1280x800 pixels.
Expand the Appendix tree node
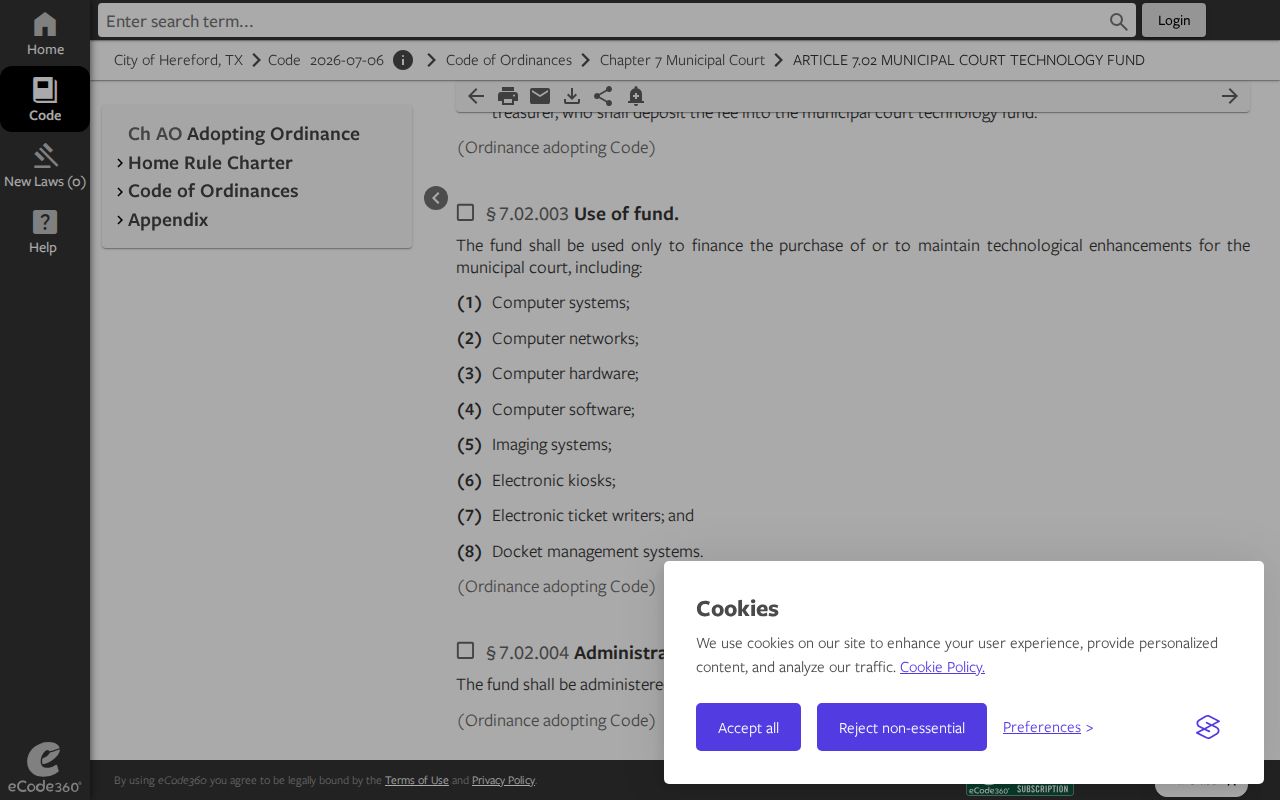120,220
